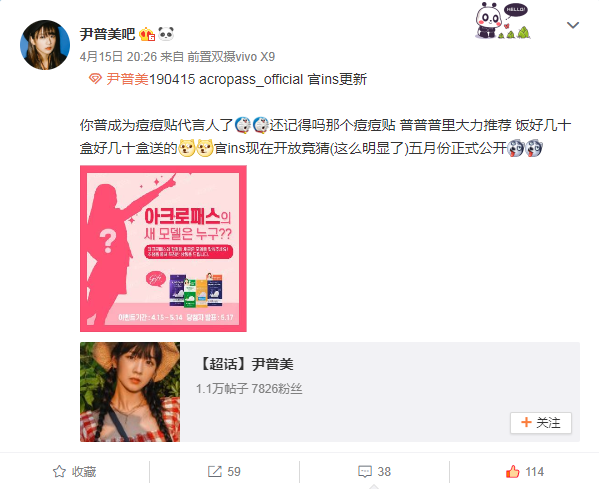The width and height of the screenshot is (599, 489).
Task: Click the 收藏 text label
Action: click(x=84, y=471)
